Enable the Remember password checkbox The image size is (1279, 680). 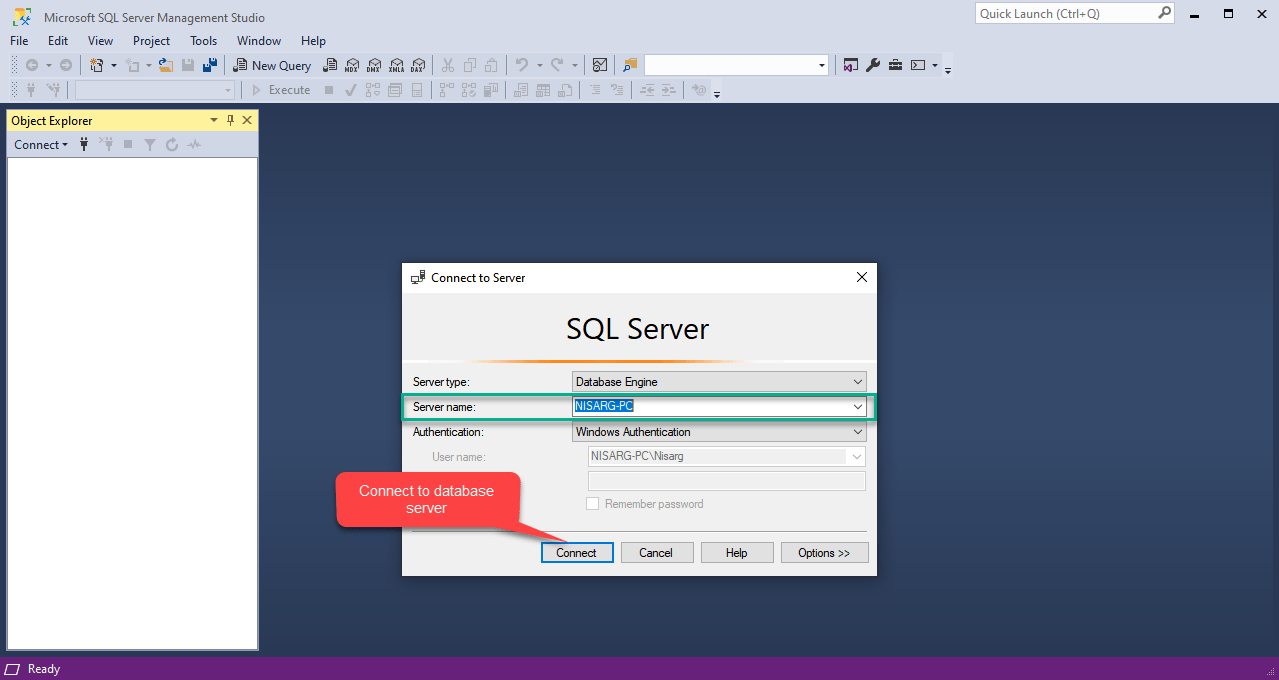591,503
